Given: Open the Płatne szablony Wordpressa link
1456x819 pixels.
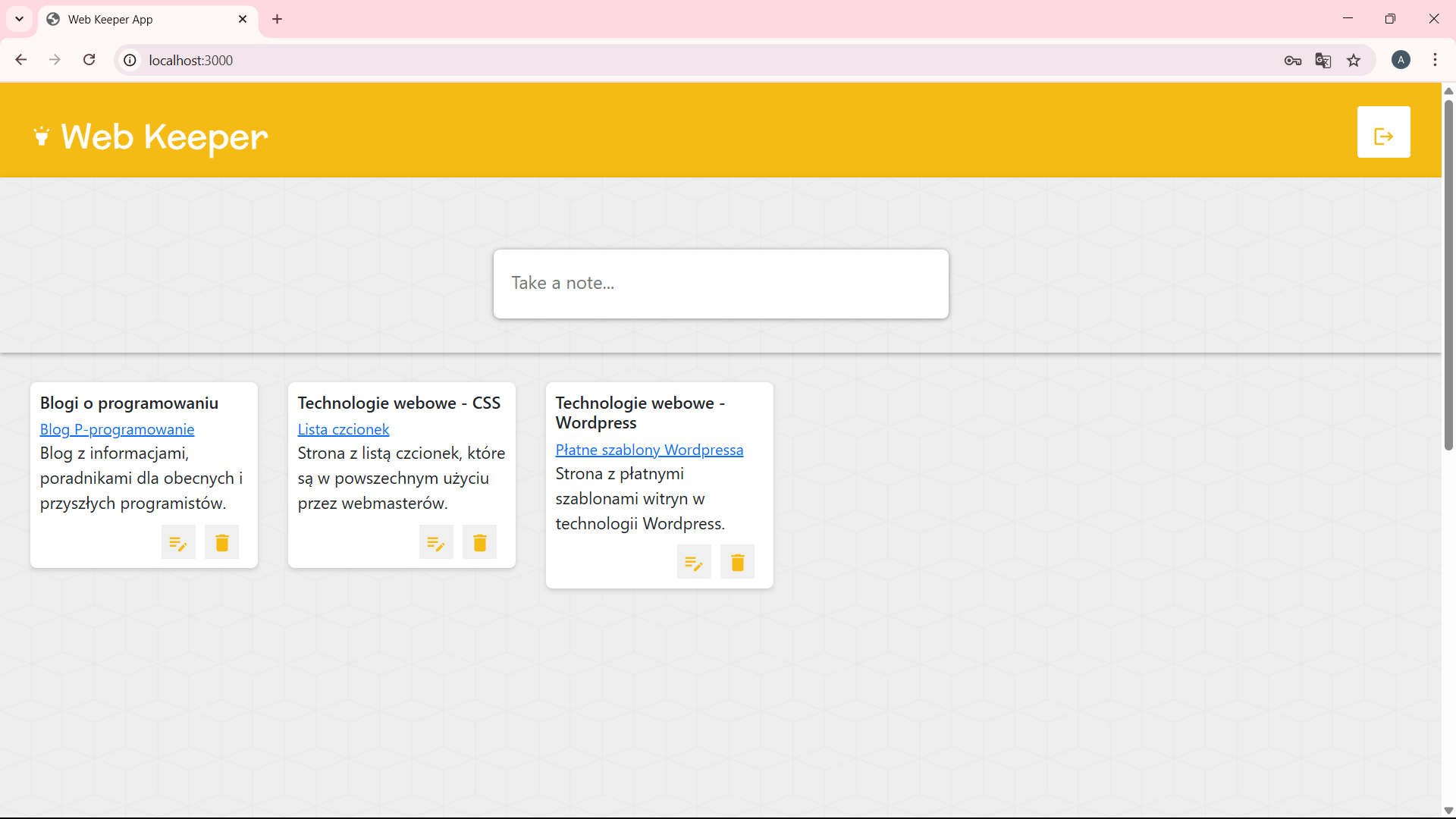Looking at the screenshot, I should (x=649, y=450).
